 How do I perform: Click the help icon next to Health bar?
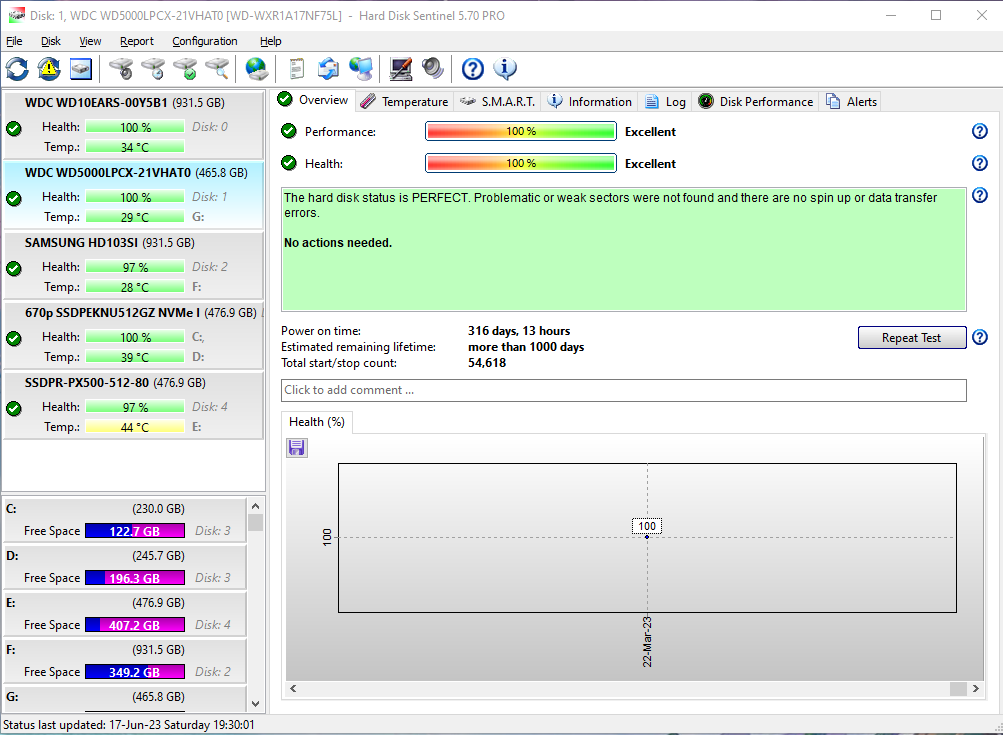[979, 163]
